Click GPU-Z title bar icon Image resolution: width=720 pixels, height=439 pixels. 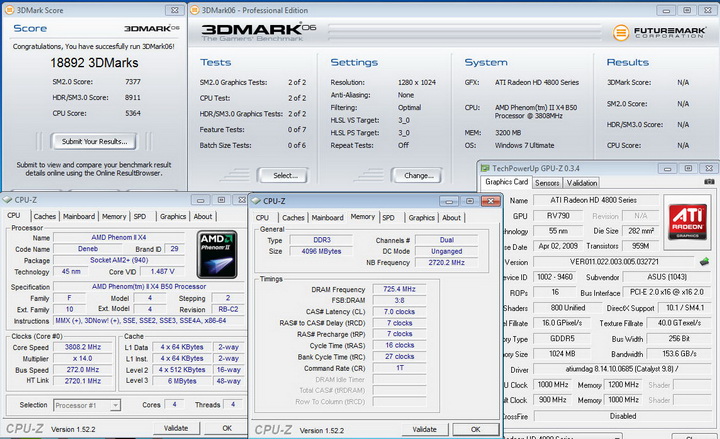pyautogui.click(x=485, y=168)
